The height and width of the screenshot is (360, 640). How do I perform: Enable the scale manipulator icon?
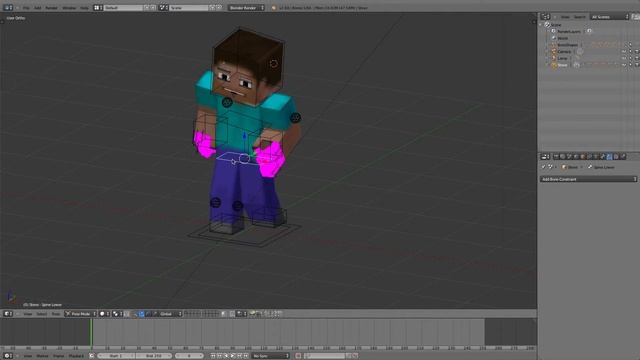(x=155, y=314)
